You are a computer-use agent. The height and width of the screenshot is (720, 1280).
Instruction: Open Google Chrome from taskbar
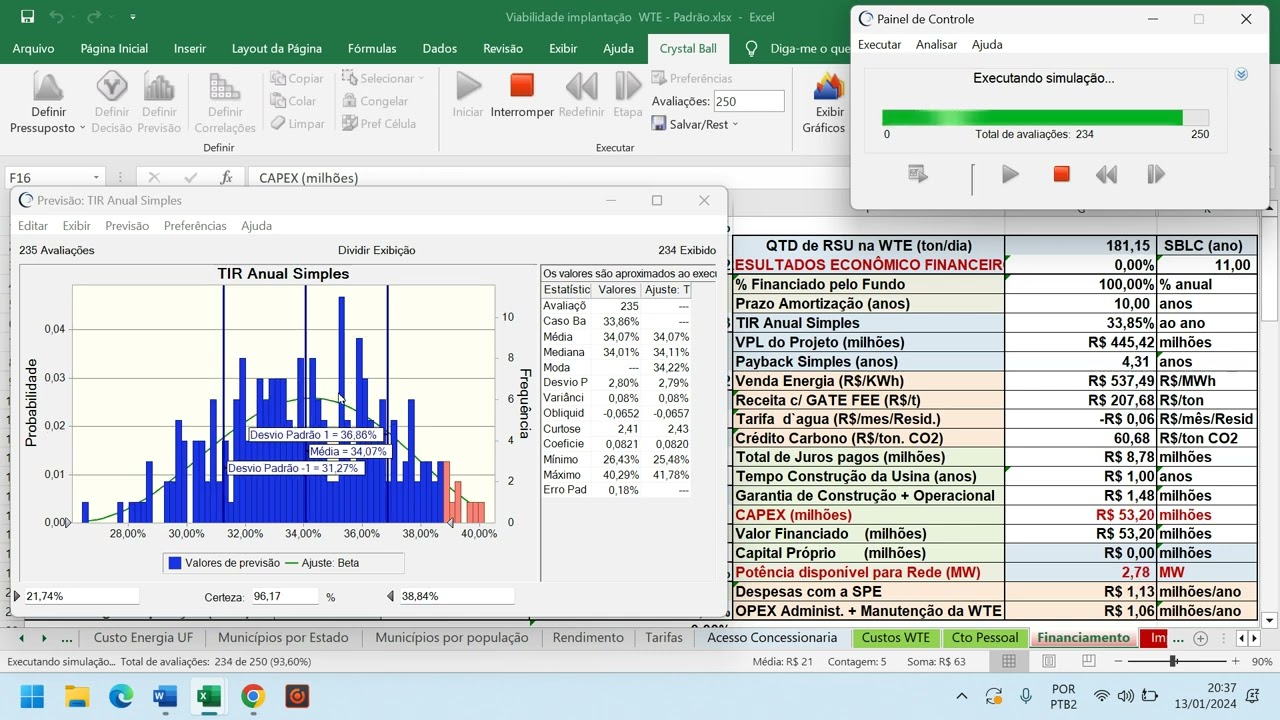pyautogui.click(x=253, y=696)
